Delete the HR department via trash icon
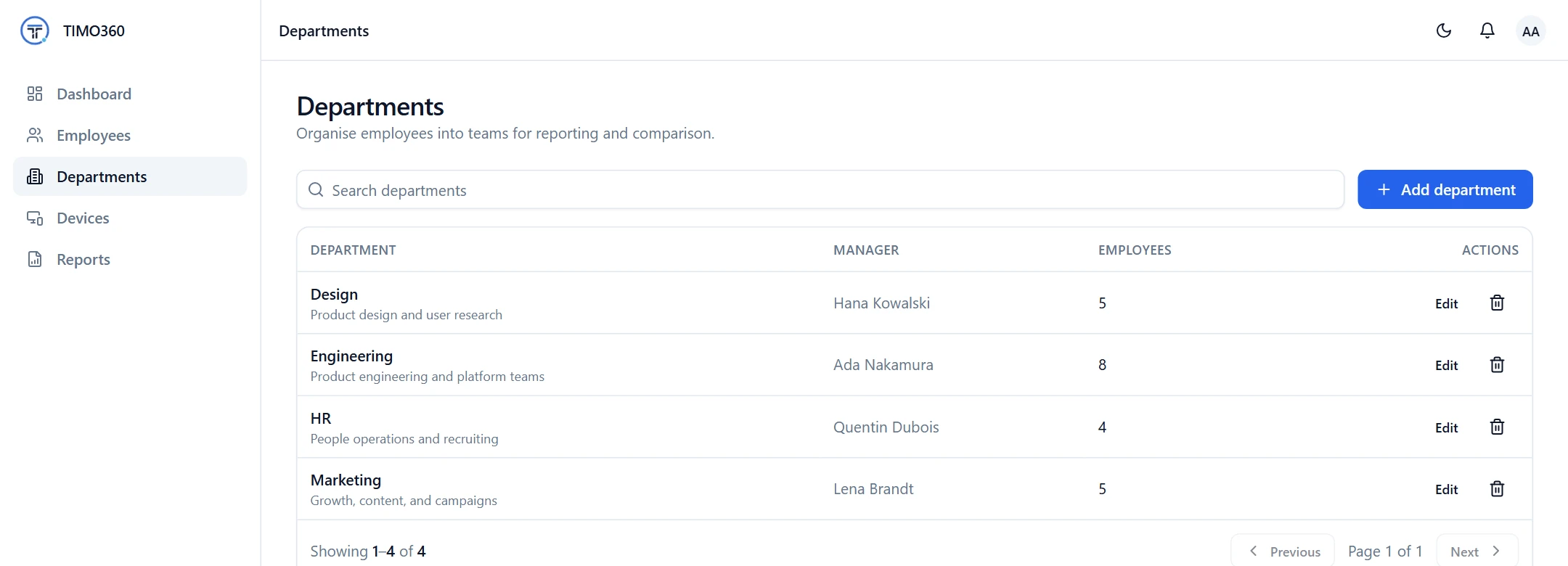 pyautogui.click(x=1497, y=427)
